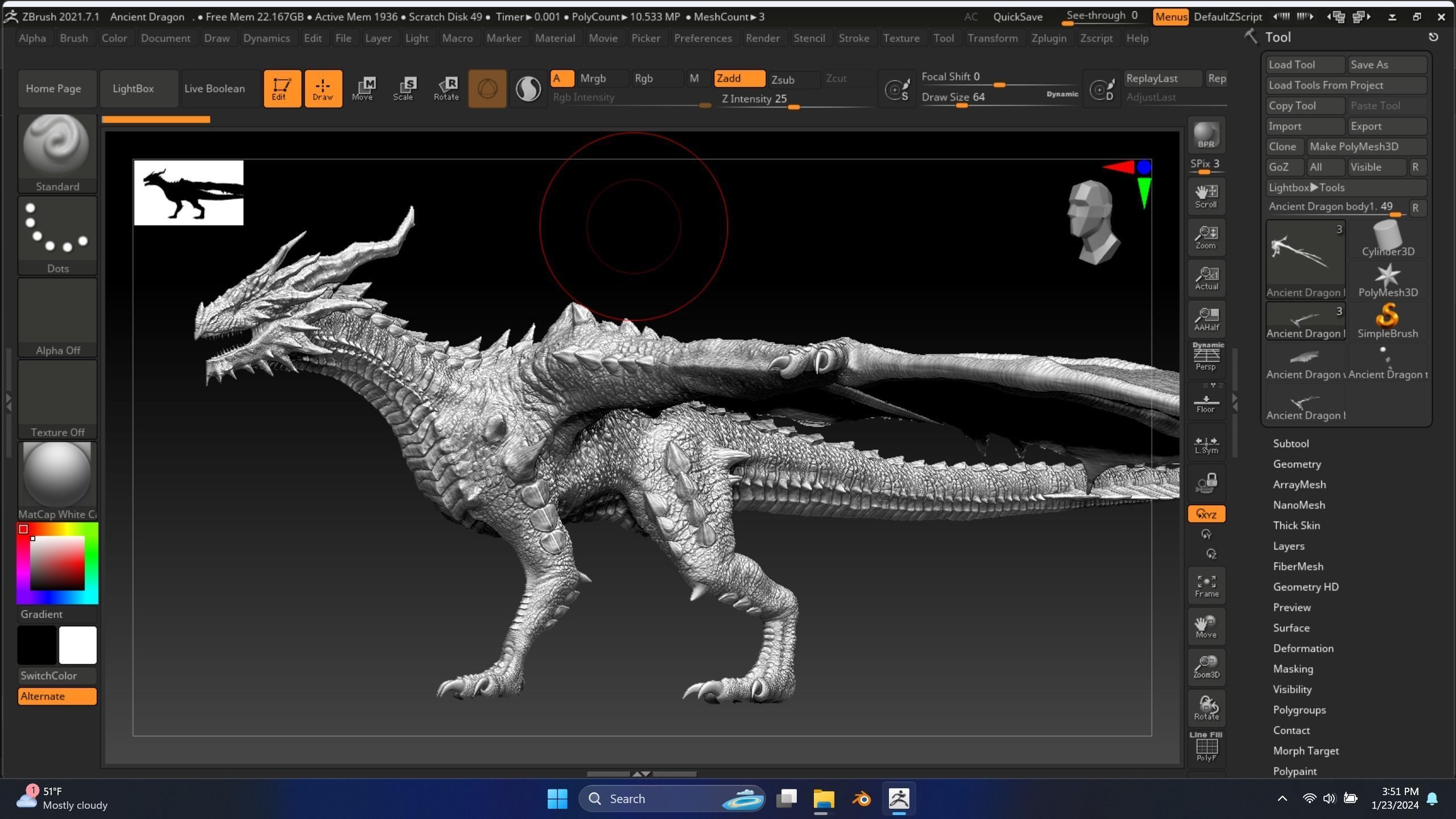Screen dimensions: 1456x819
Task: Expand the Deformation sub-palette
Action: tap(1303, 648)
